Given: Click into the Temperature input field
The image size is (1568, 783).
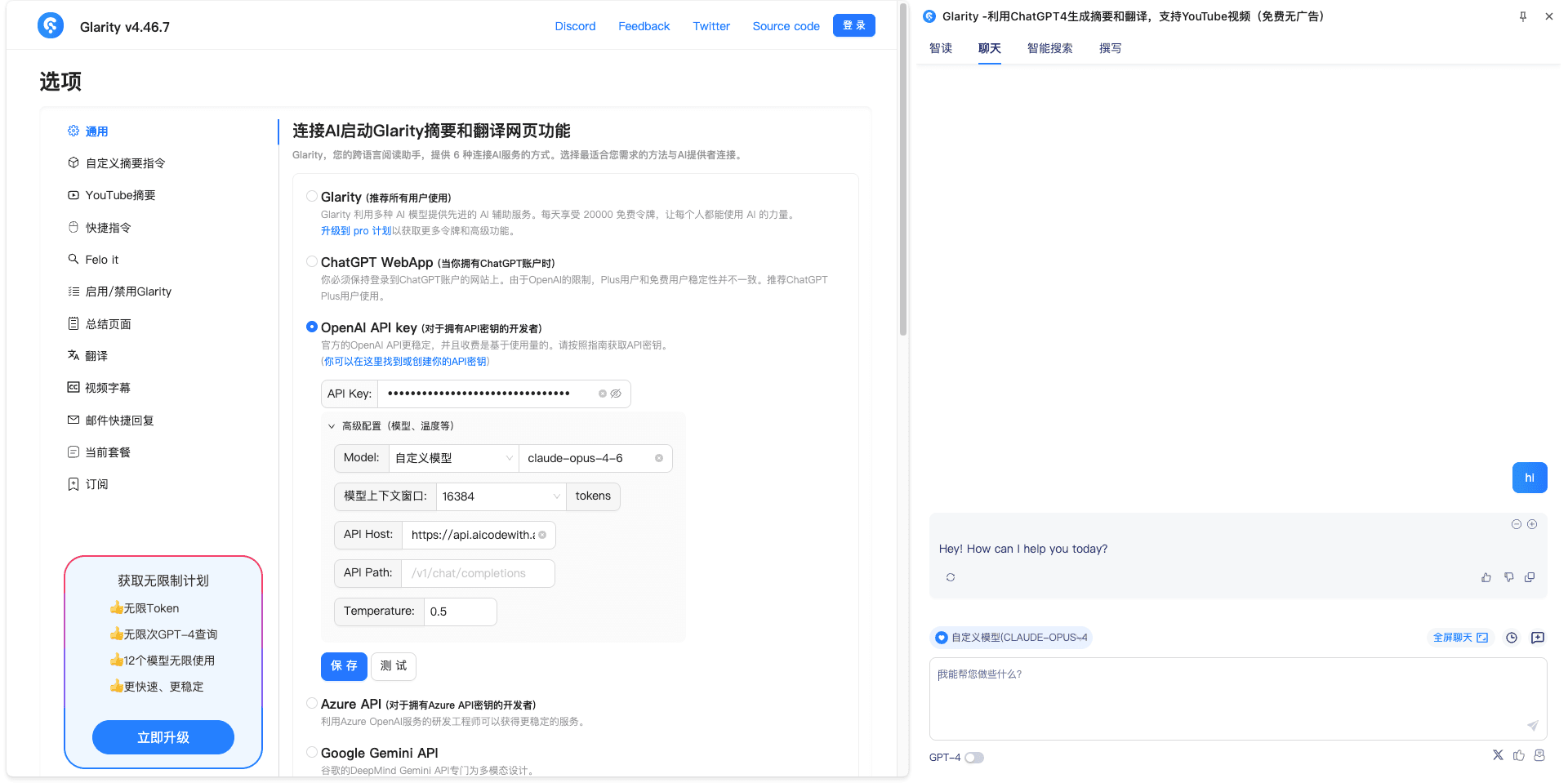Looking at the screenshot, I should pos(461,612).
